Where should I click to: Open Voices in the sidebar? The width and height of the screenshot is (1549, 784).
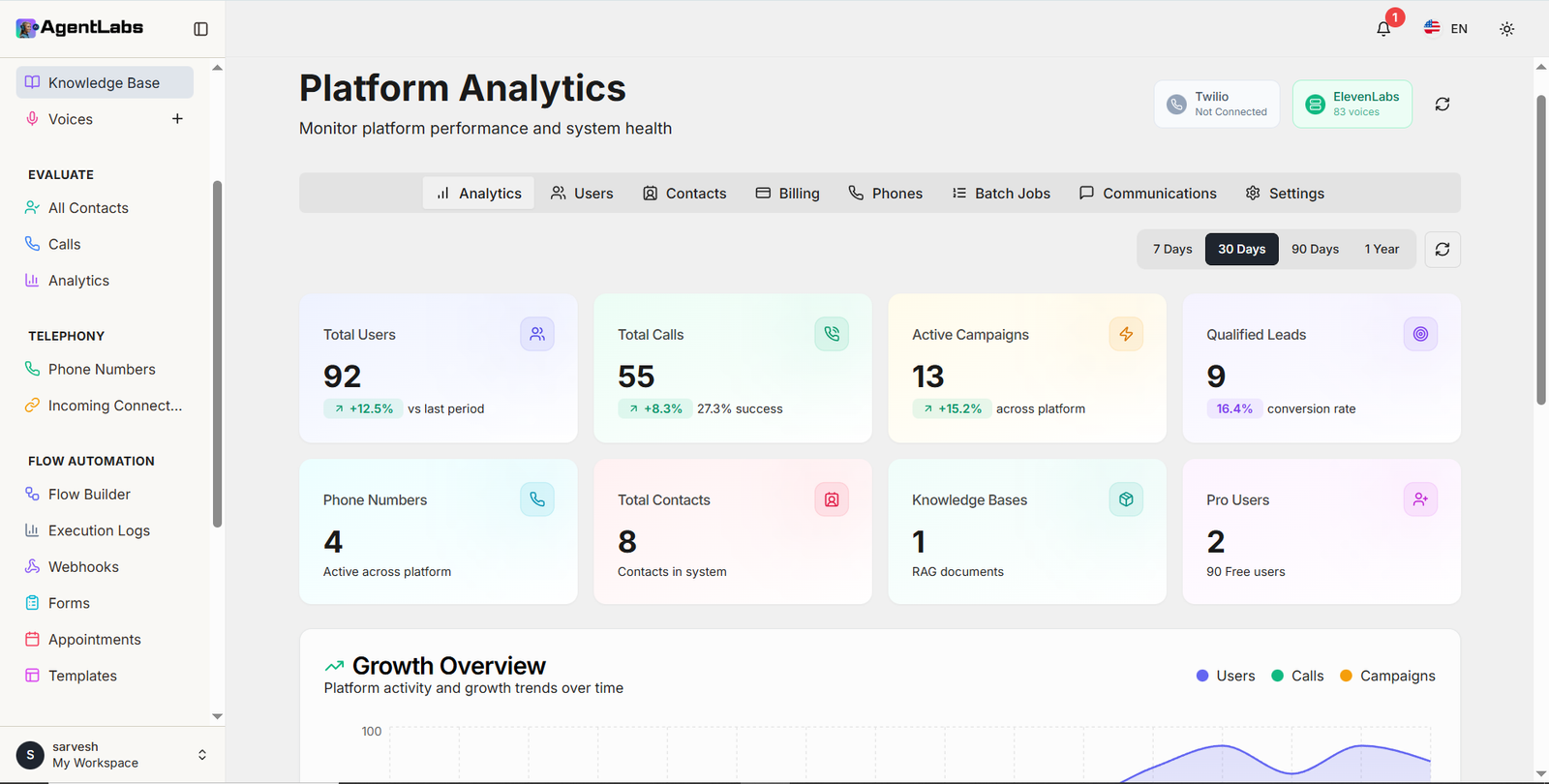(x=71, y=119)
